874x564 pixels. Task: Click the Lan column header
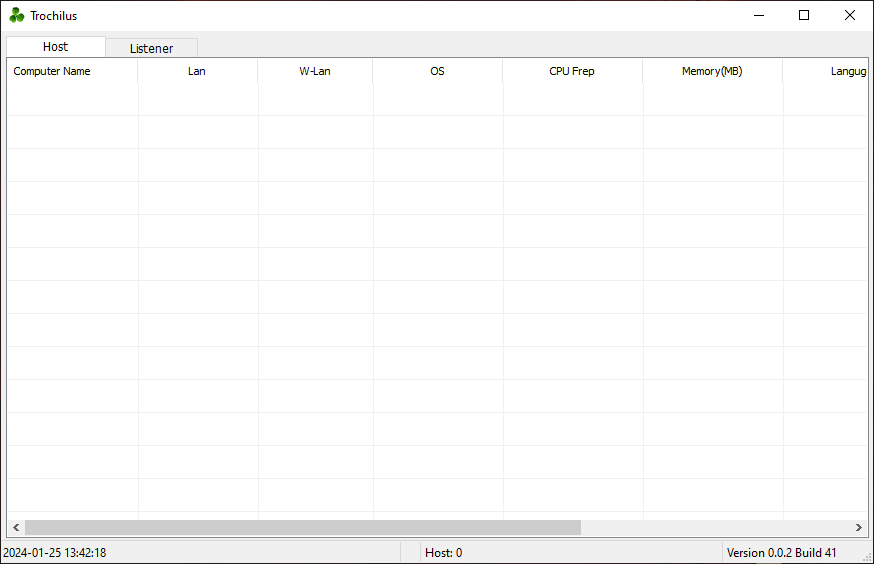197,72
